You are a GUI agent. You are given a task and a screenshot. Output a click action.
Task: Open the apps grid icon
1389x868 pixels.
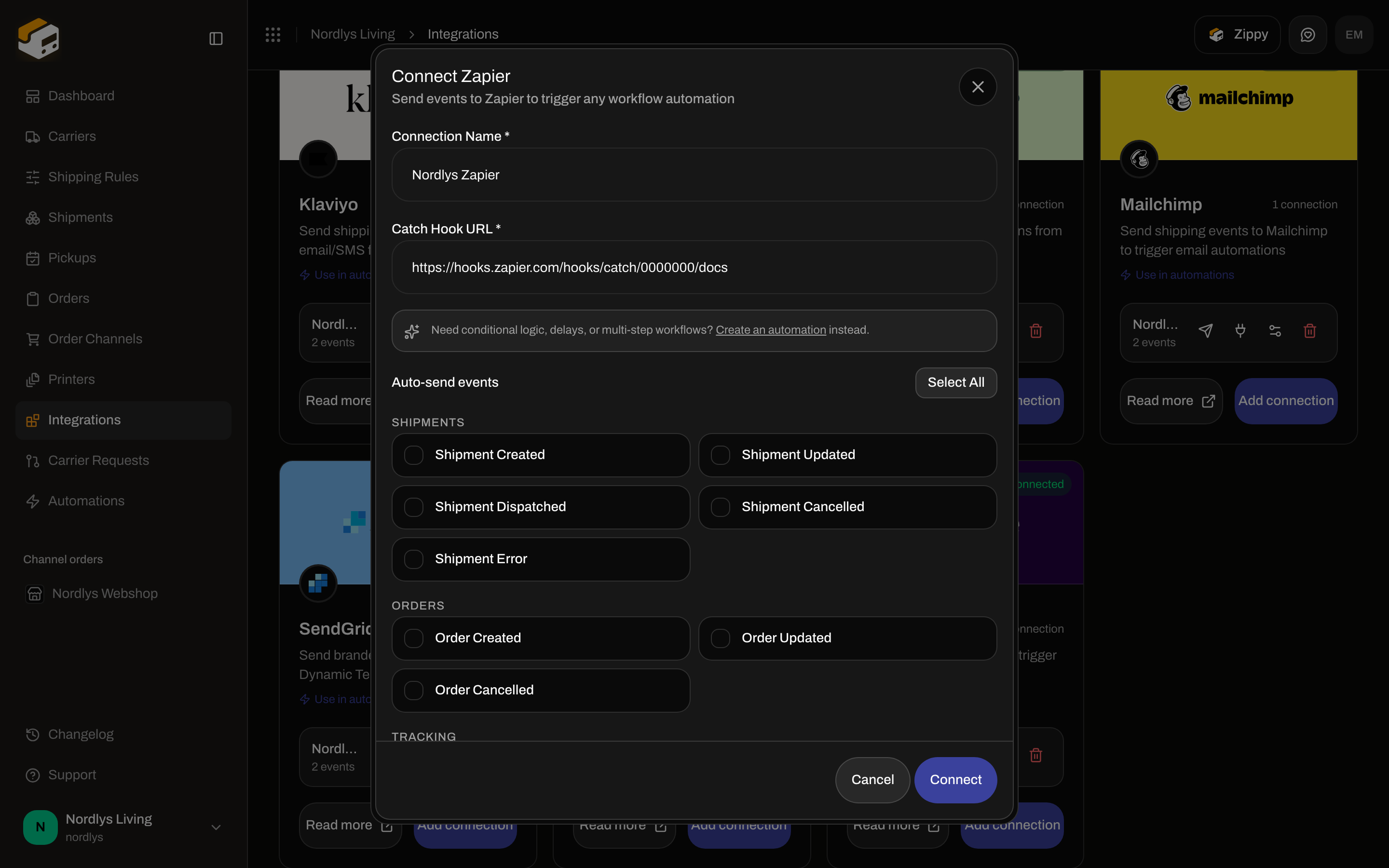(272, 34)
